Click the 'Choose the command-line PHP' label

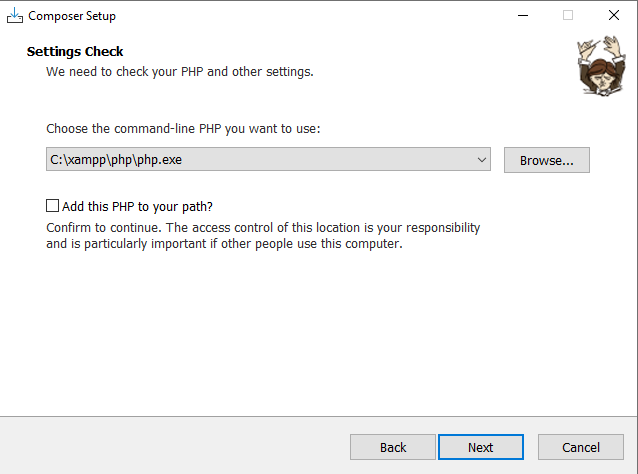[x=183, y=129]
